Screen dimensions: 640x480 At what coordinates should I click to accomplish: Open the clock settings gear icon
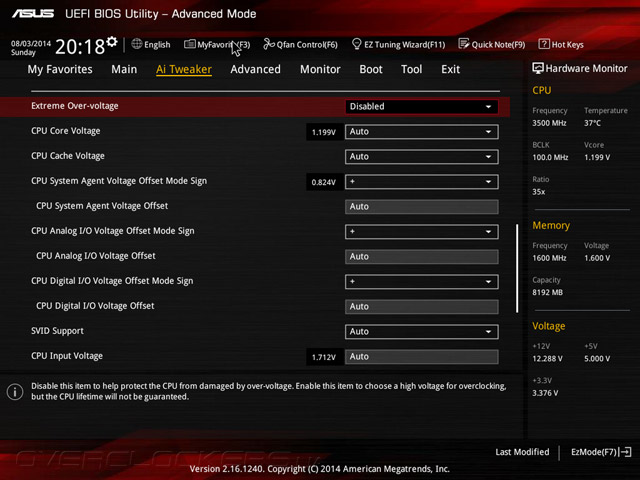click(112, 42)
